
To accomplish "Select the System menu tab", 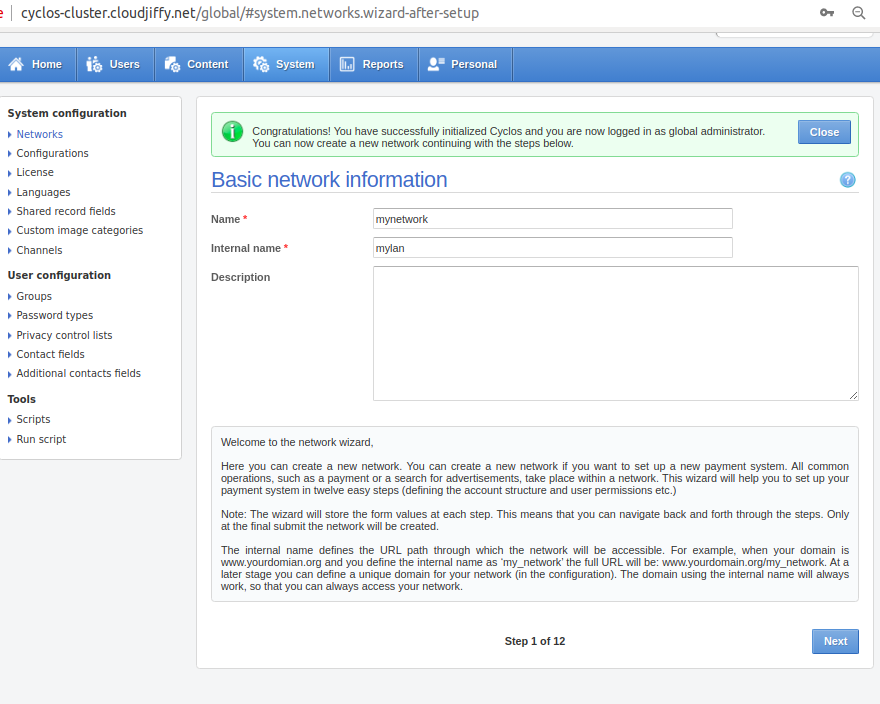I will (x=286, y=64).
